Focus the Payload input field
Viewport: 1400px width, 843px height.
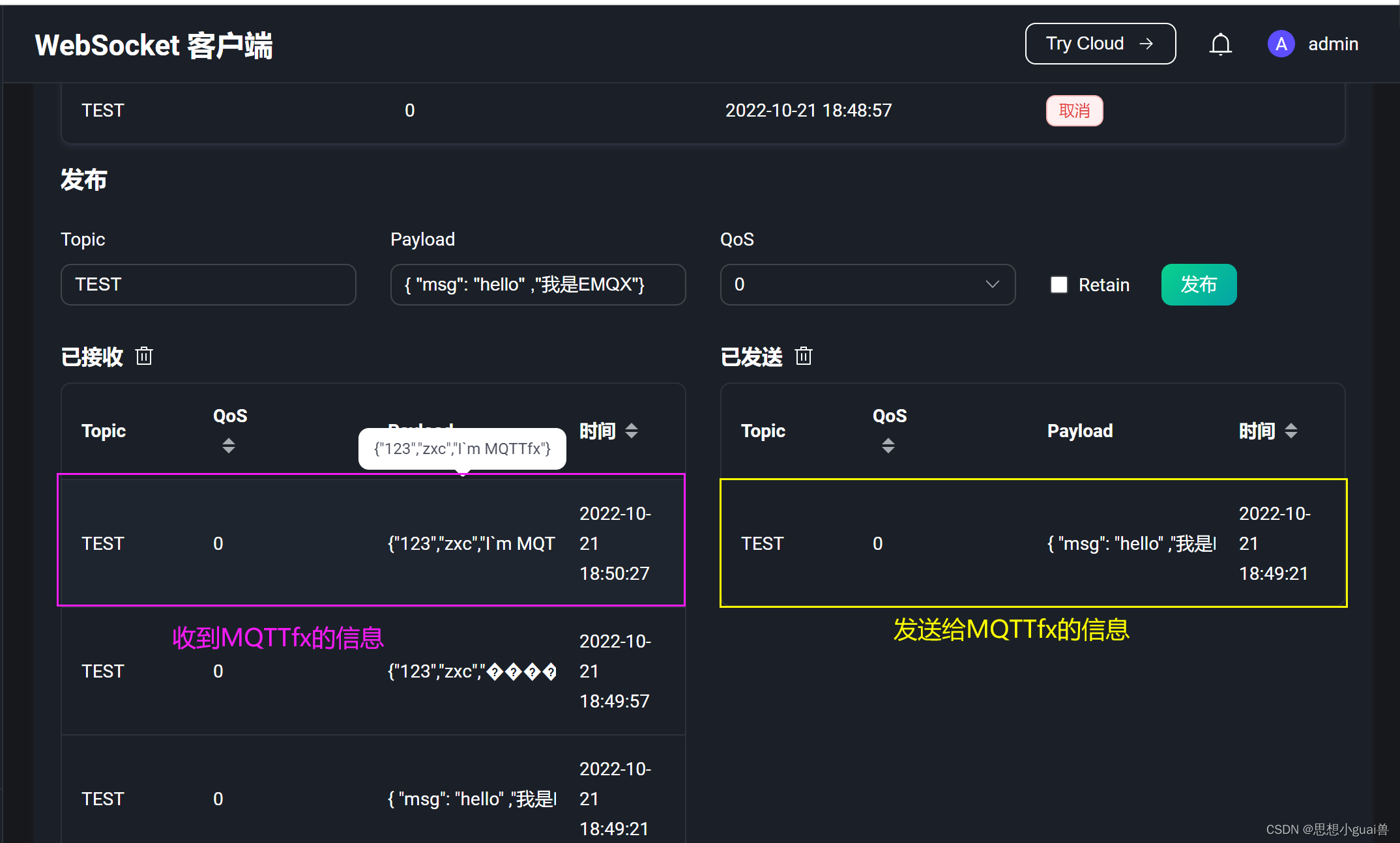[537, 285]
